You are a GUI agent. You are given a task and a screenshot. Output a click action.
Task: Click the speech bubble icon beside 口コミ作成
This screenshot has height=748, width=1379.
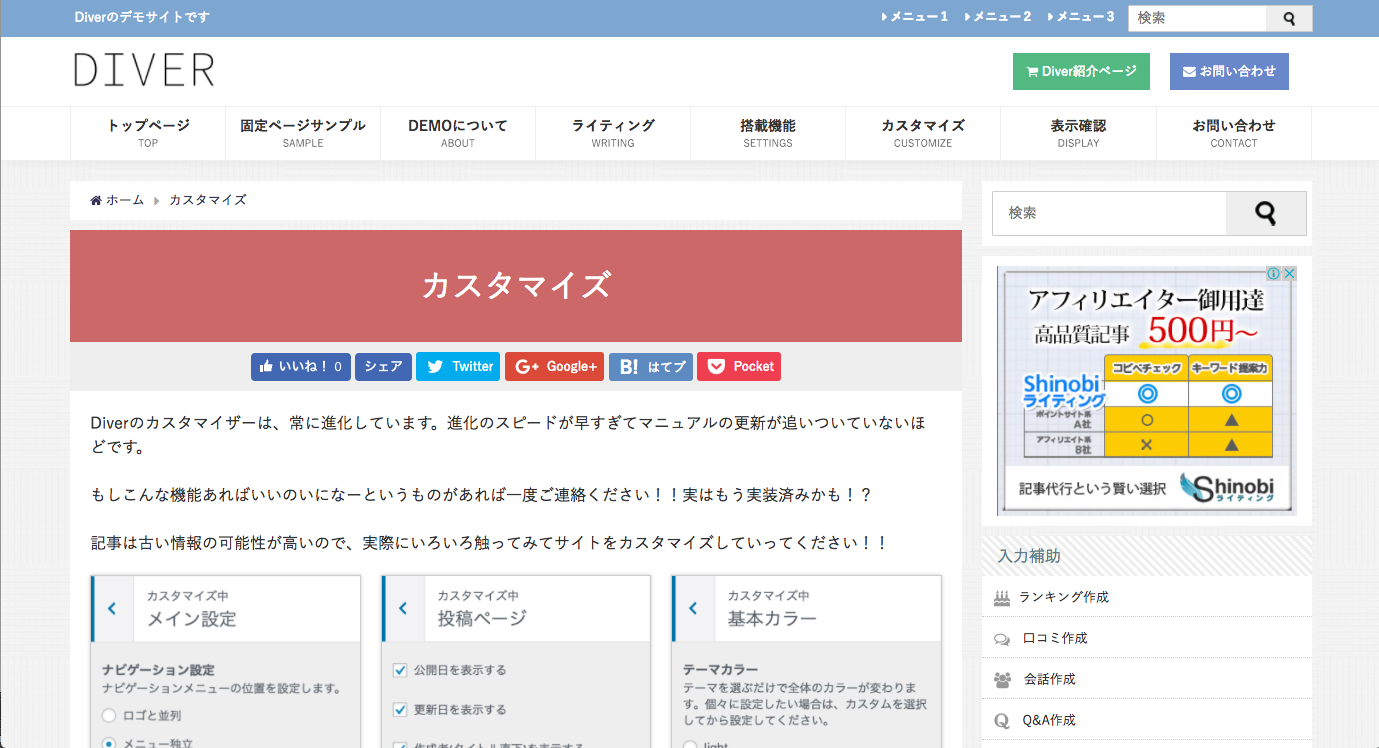coord(1002,639)
